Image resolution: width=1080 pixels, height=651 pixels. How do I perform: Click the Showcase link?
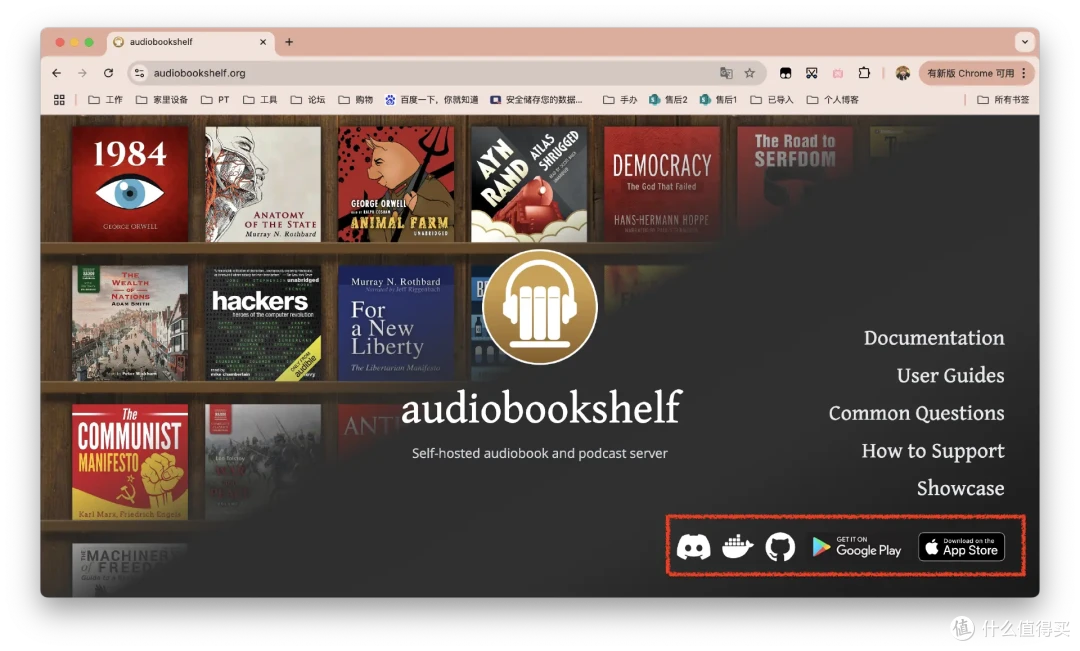(x=960, y=488)
